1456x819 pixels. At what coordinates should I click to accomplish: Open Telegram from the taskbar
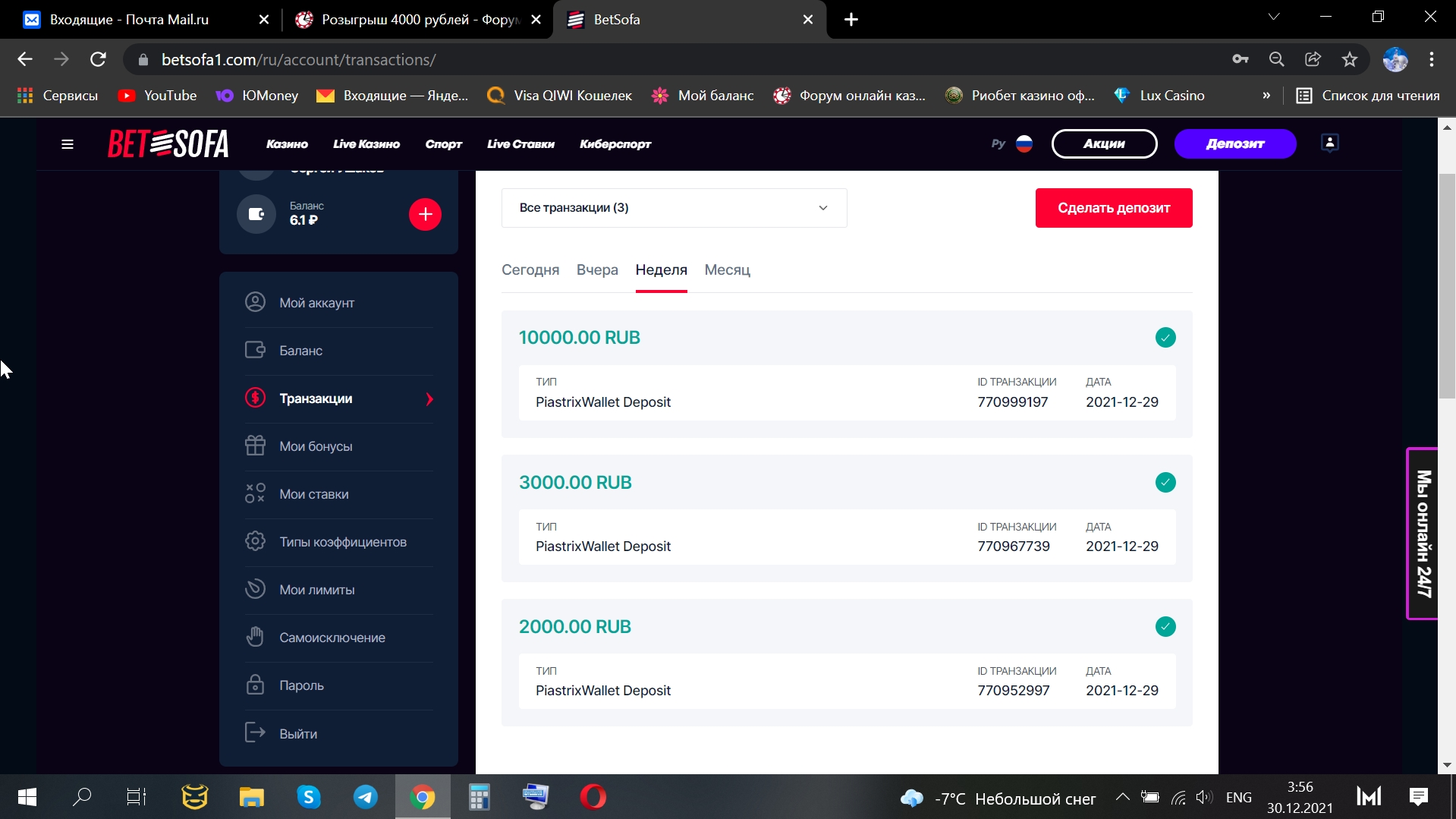click(366, 797)
